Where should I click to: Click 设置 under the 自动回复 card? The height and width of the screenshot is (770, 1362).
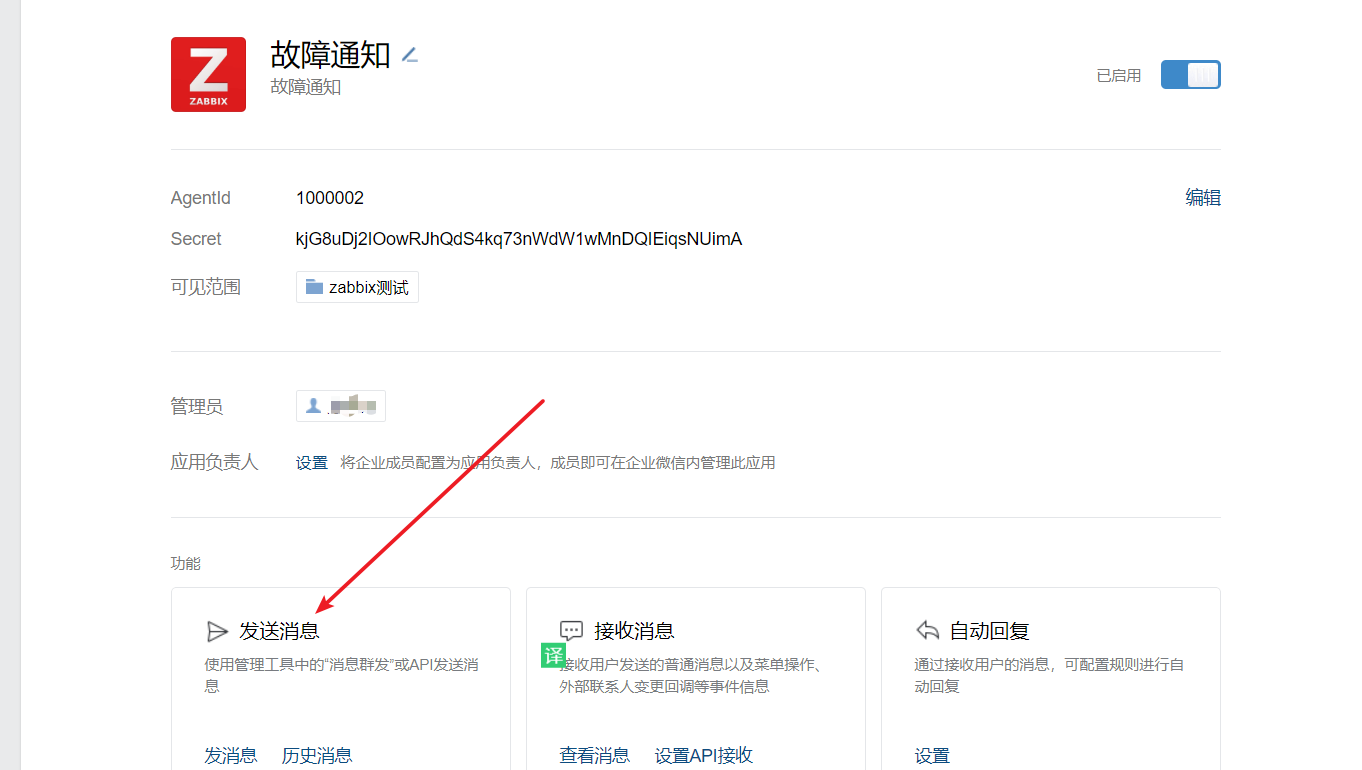coord(932,755)
